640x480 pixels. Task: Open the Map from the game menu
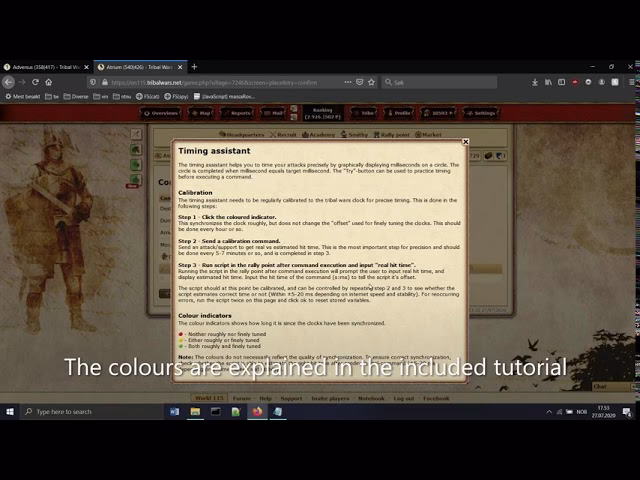tap(202, 113)
